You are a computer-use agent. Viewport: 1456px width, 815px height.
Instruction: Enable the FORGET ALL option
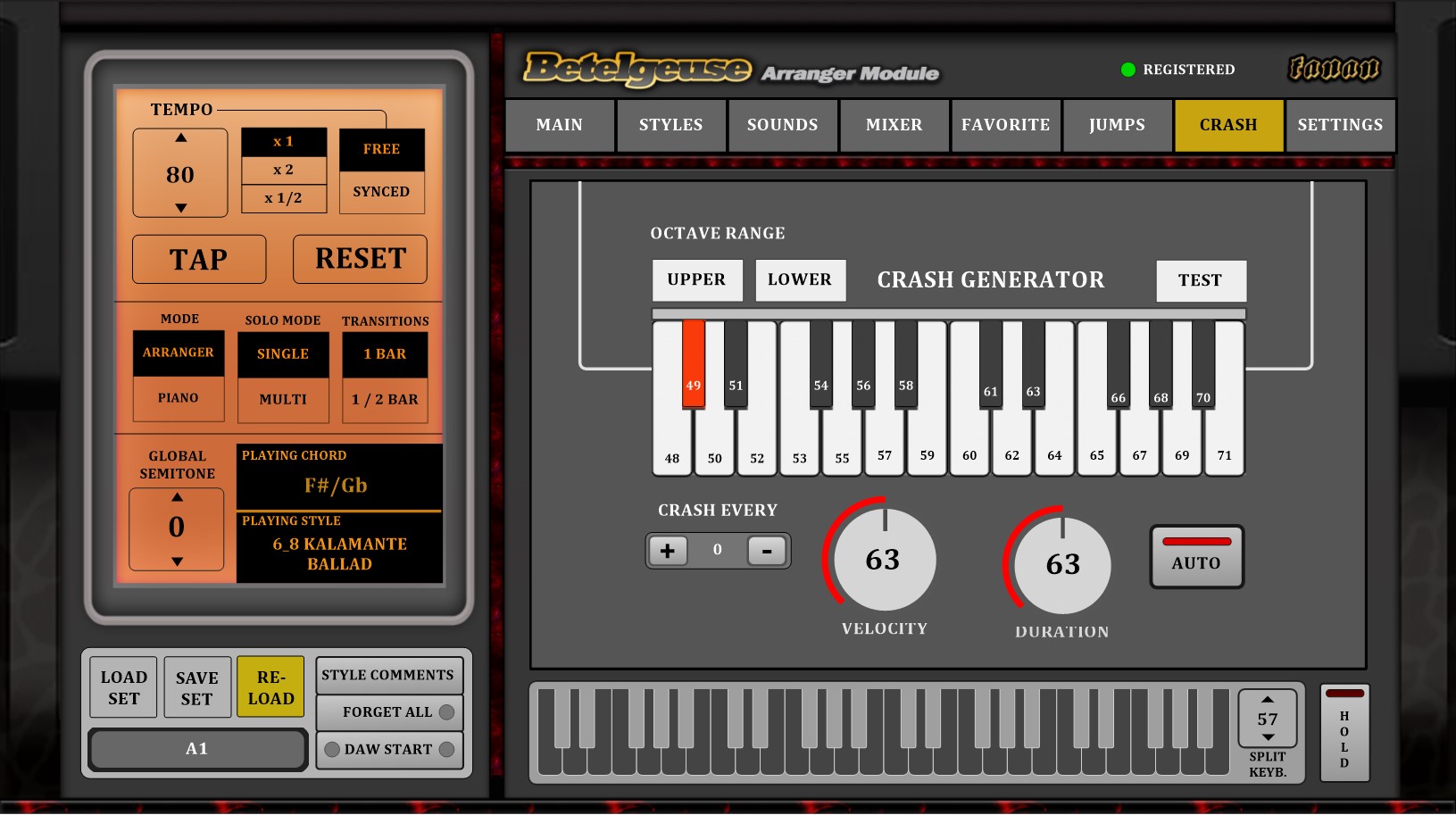[x=446, y=712]
